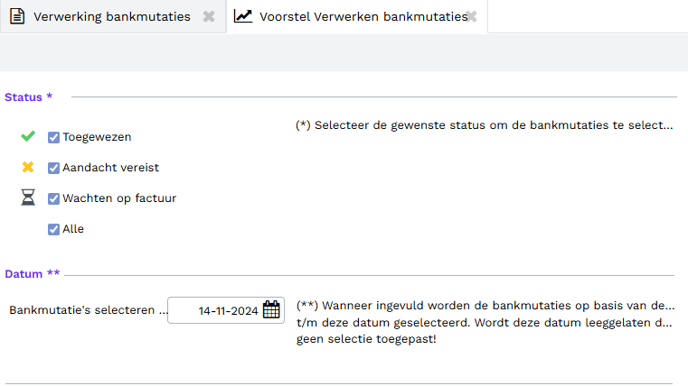
Task: Click the Alle label text
Action: [73, 229]
